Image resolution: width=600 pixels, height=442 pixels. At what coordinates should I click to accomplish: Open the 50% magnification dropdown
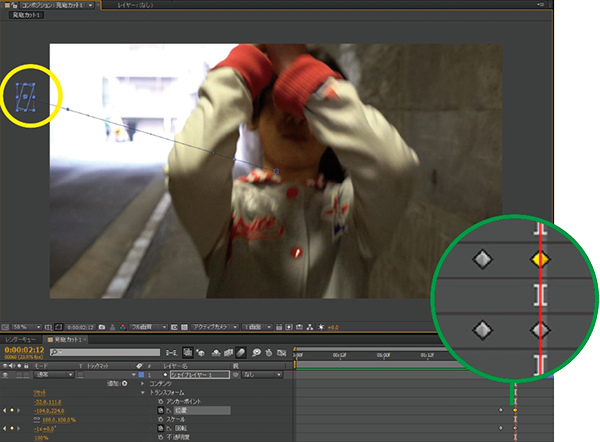[27, 327]
